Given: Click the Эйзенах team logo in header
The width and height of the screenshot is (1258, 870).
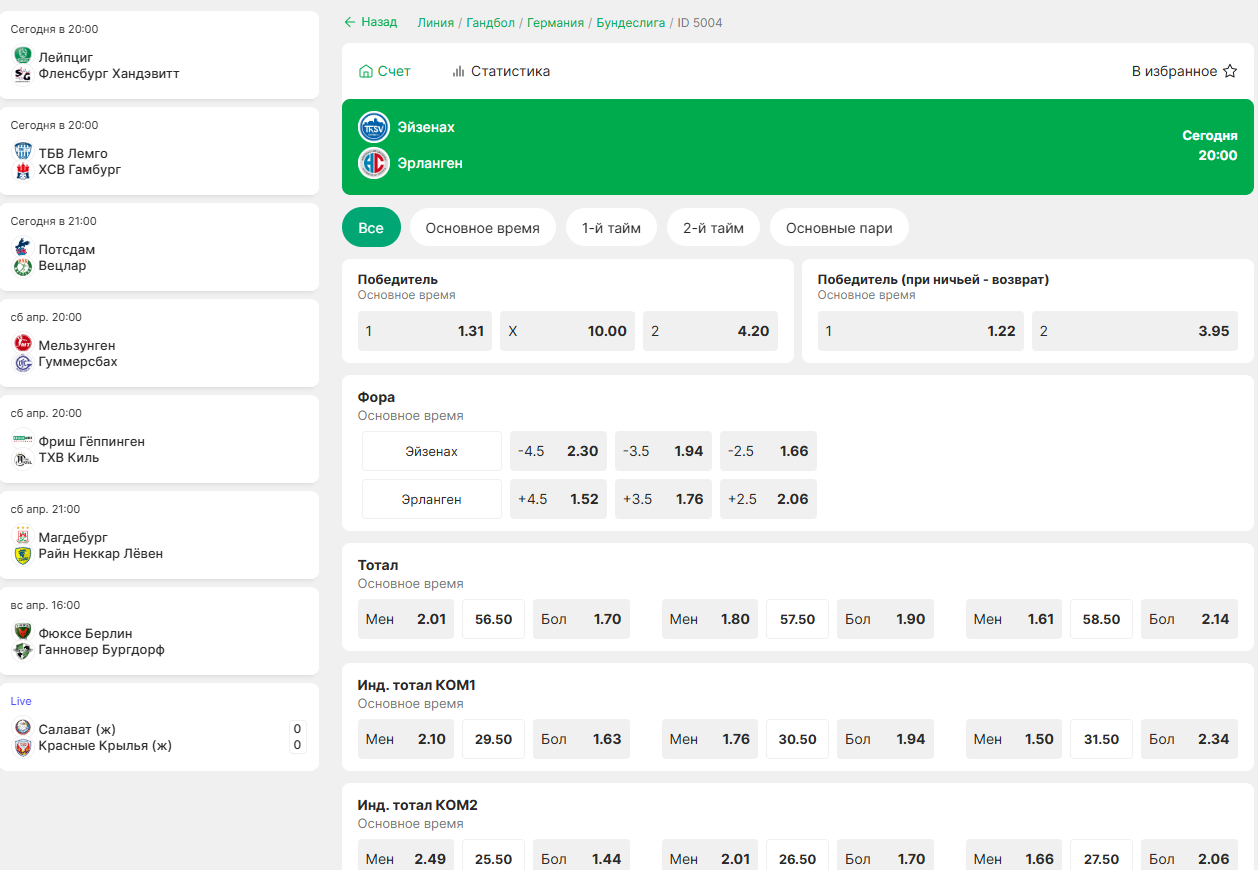Looking at the screenshot, I should [374, 127].
